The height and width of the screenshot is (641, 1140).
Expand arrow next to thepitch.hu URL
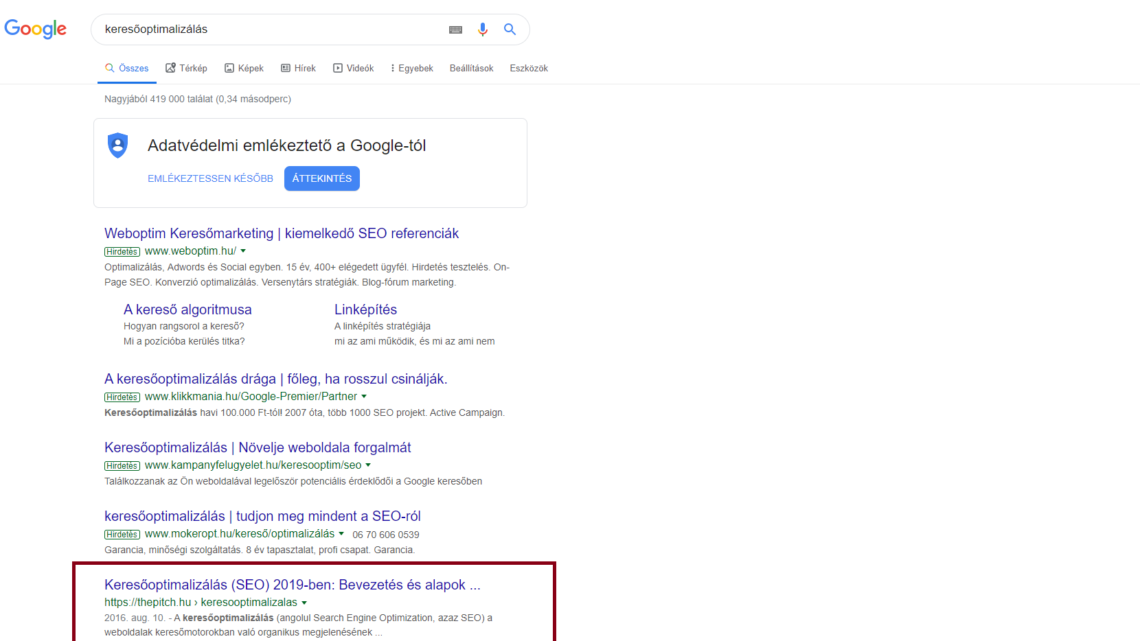click(305, 602)
